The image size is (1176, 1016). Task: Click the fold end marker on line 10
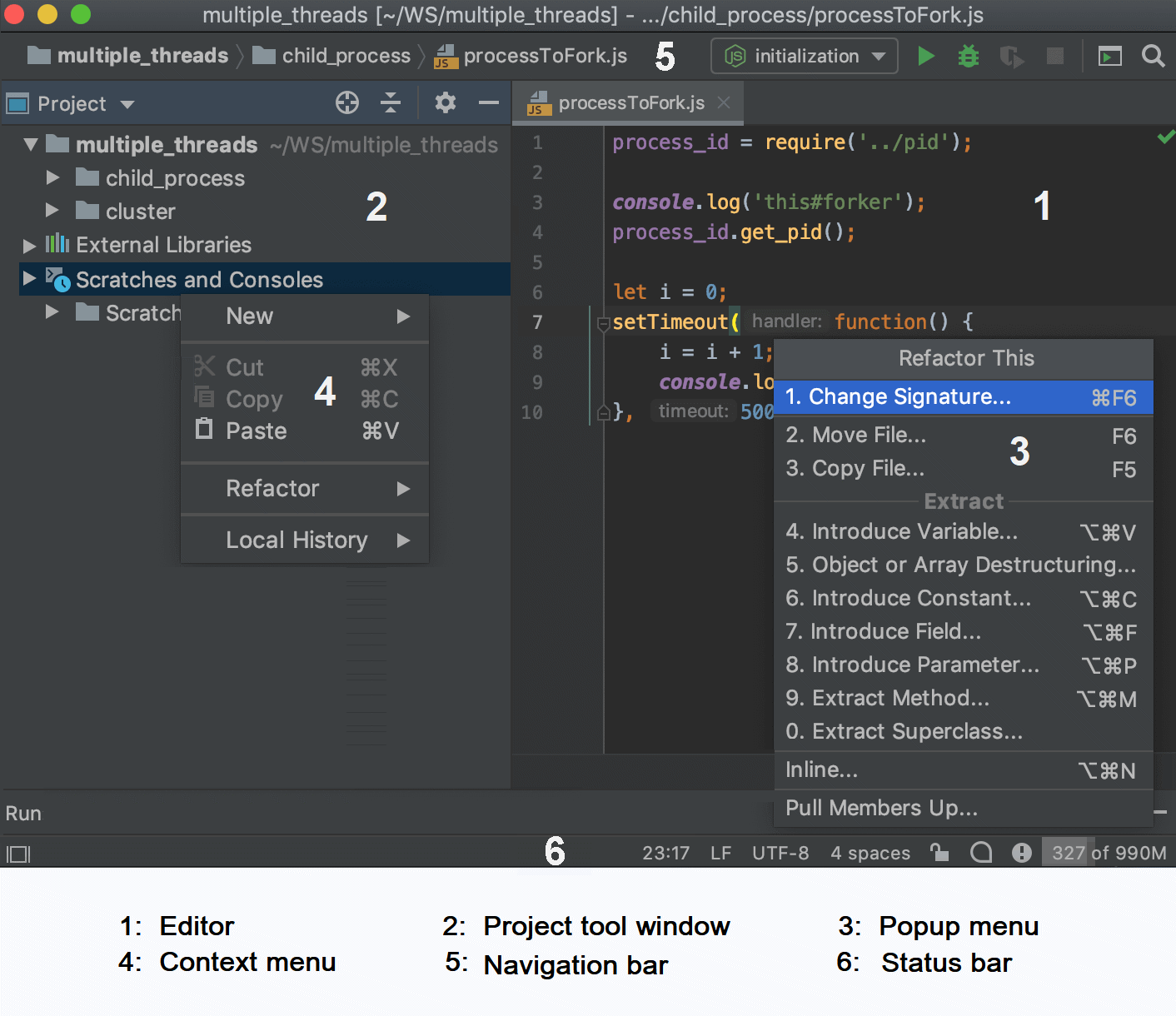point(603,412)
